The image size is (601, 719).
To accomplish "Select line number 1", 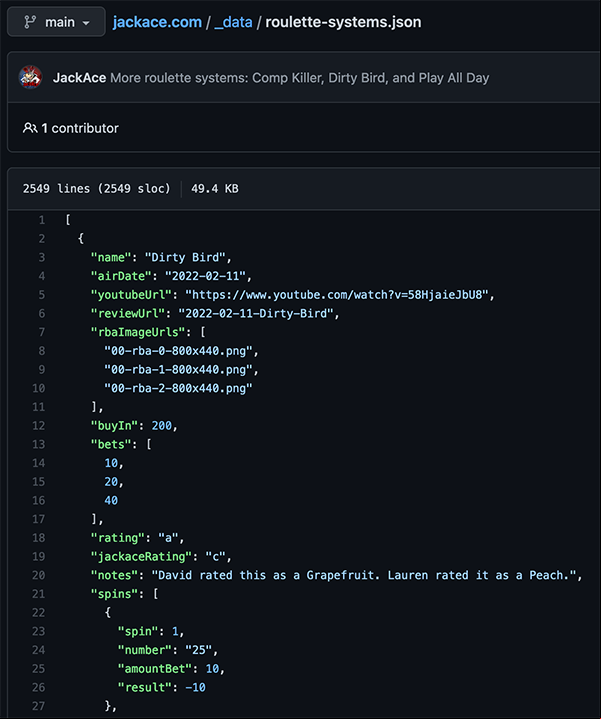I will [42, 220].
